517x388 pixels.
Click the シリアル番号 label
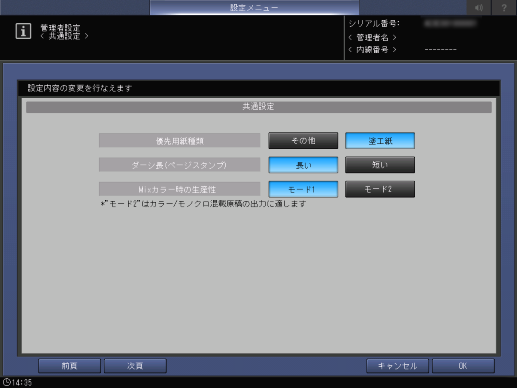374,24
